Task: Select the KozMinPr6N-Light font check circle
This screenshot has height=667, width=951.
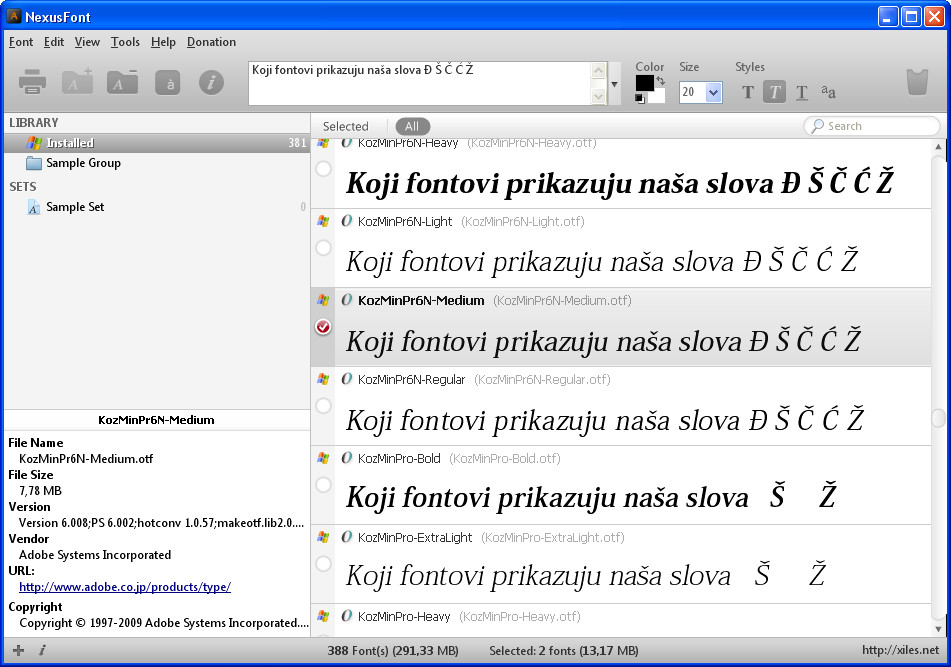Action: coord(323,248)
